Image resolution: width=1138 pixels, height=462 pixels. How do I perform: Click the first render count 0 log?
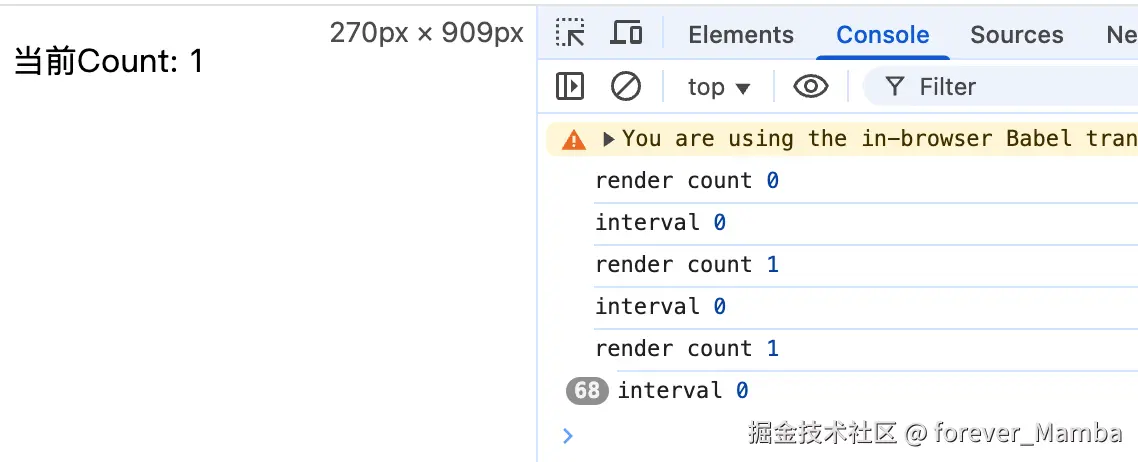click(x=687, y=181)
